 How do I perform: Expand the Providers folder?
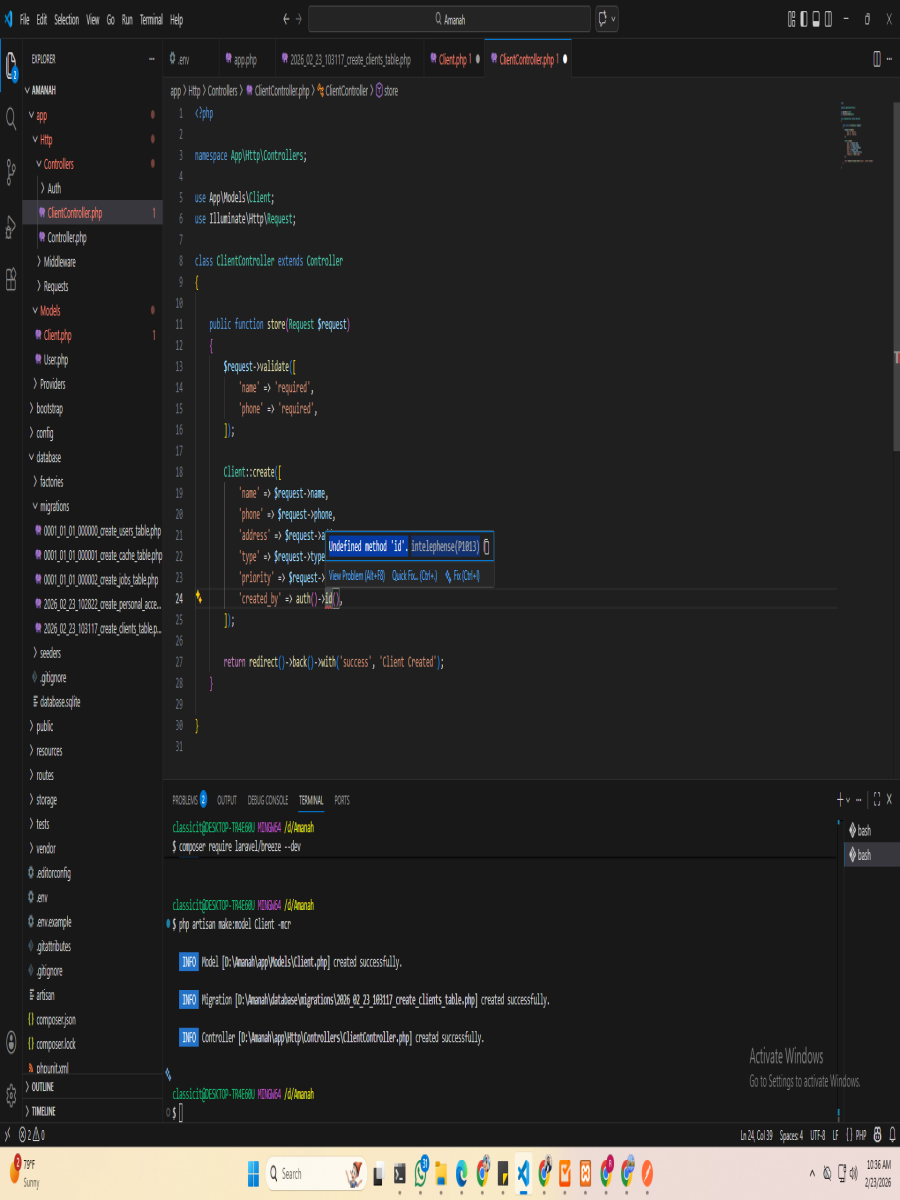[x=52, y=384]
